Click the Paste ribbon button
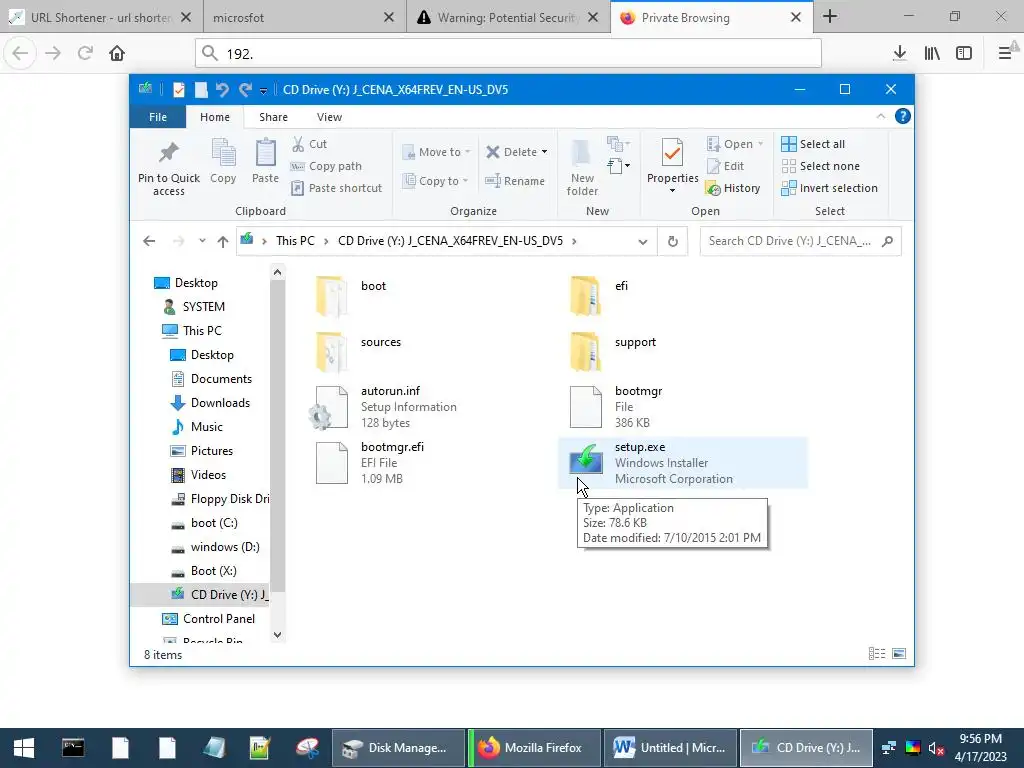This screenshot has height=768, width=1024. tap(265, 161)
